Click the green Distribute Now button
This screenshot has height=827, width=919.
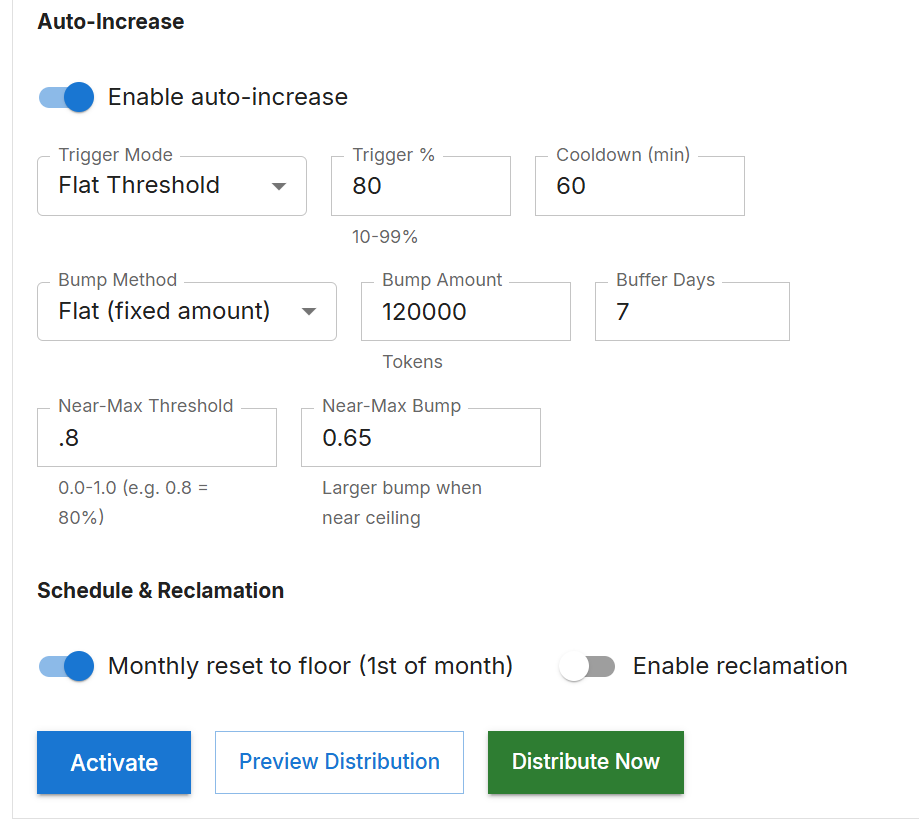coord(585,761)
